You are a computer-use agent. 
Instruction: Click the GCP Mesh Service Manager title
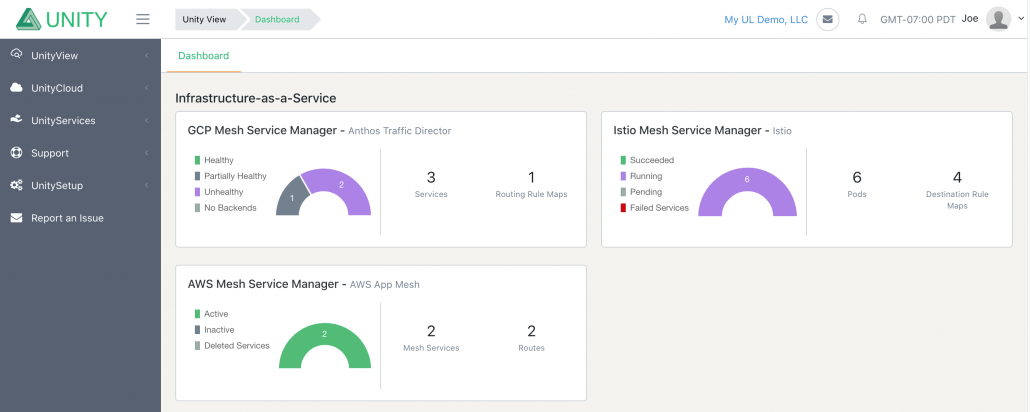tap(262, 130)
